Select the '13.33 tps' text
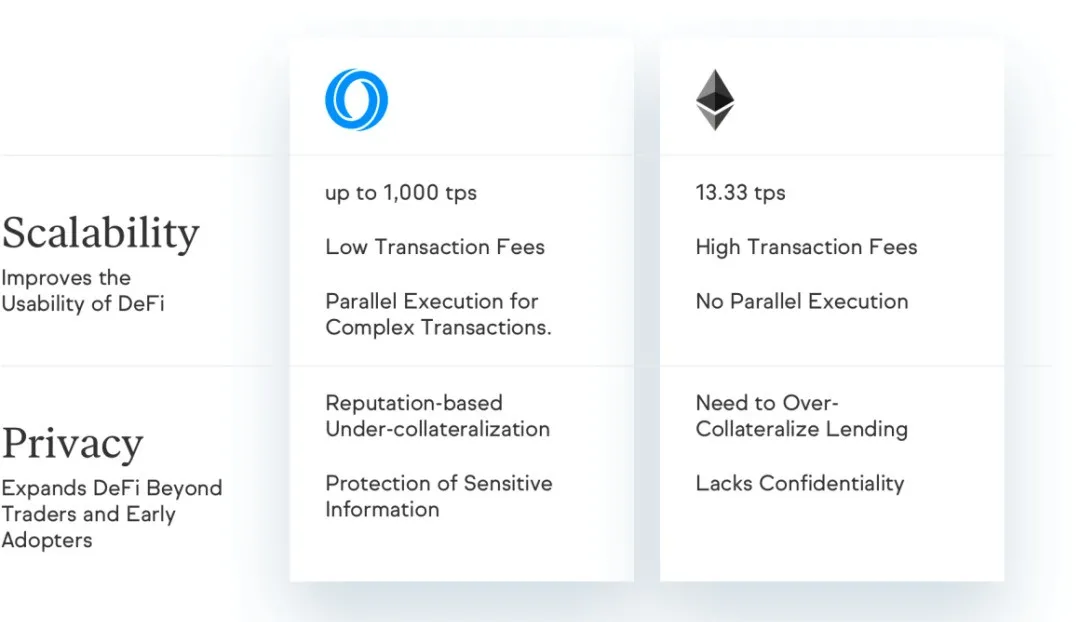1080x622 pixels. click(740, 193)
